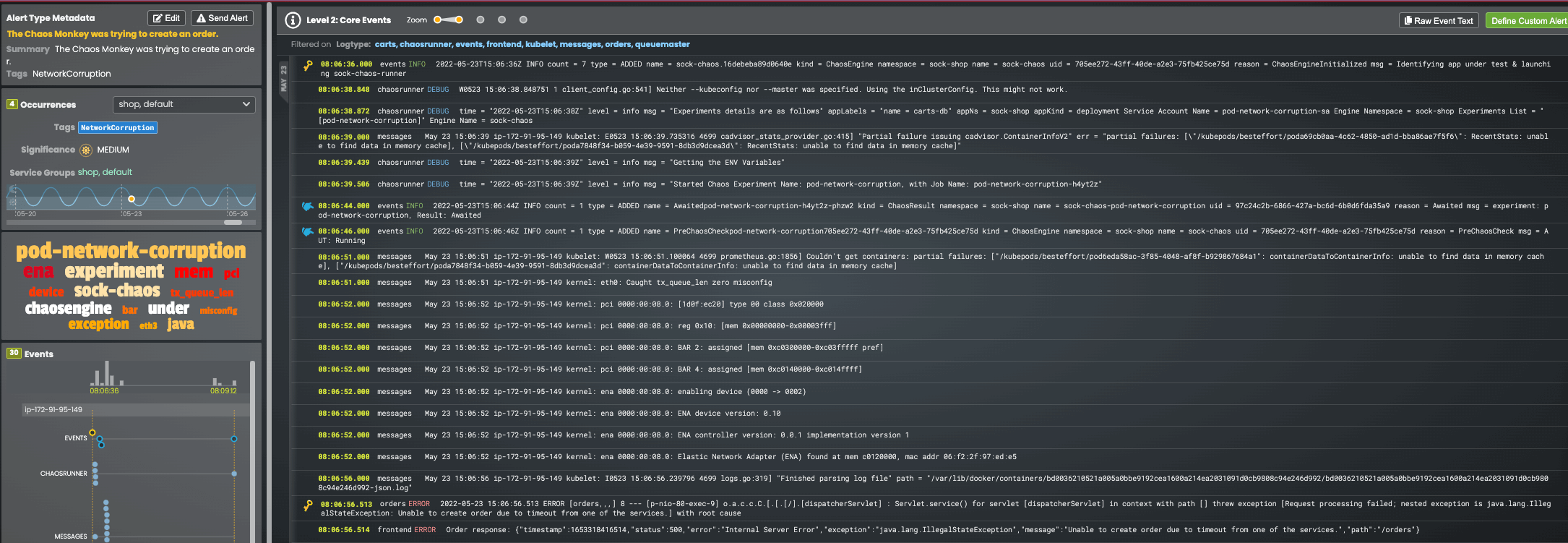Click the green 30 Events count badge
This screenshot has width=1568, height=543.
tap(14, 353)
